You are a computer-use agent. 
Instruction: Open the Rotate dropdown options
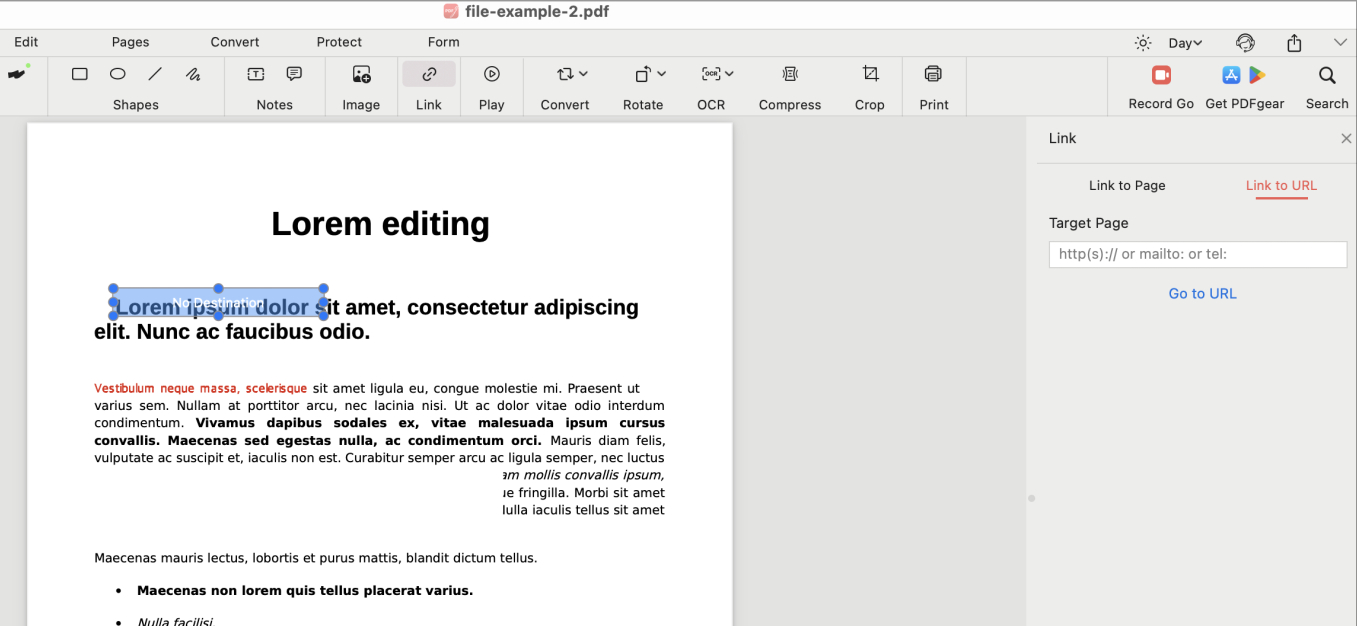click(x=660, y=73)
